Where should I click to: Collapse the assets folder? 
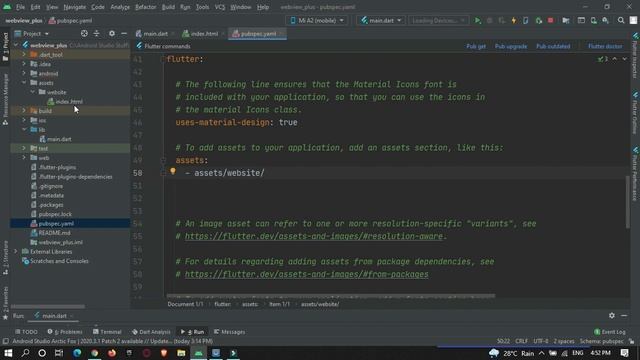click(x=24, y=82)
